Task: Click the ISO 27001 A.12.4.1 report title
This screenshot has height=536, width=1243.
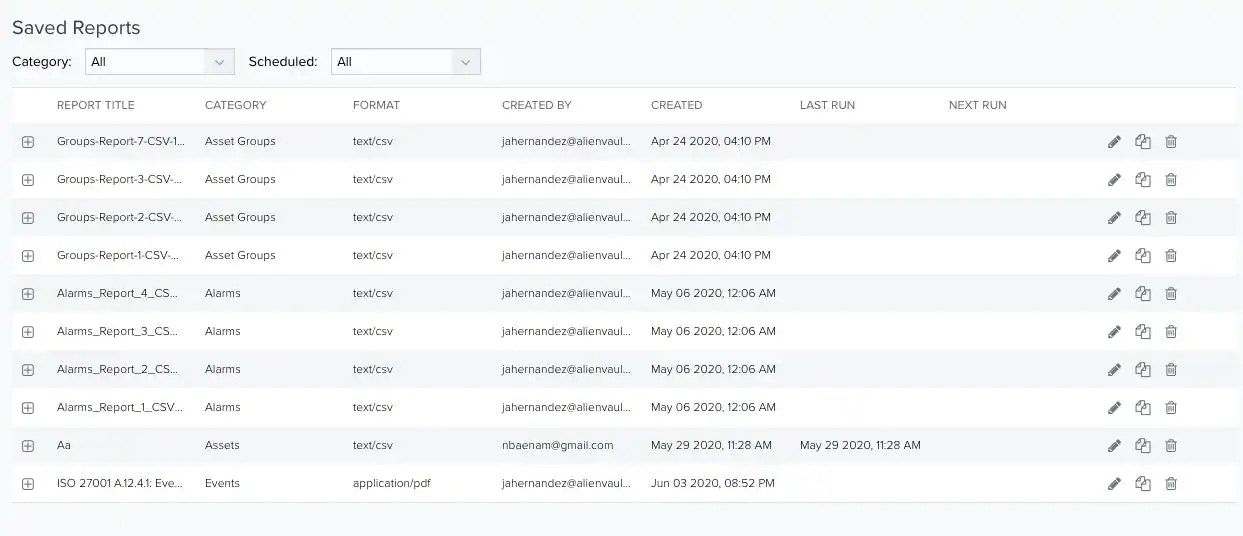Action: (x=120, y=483)
